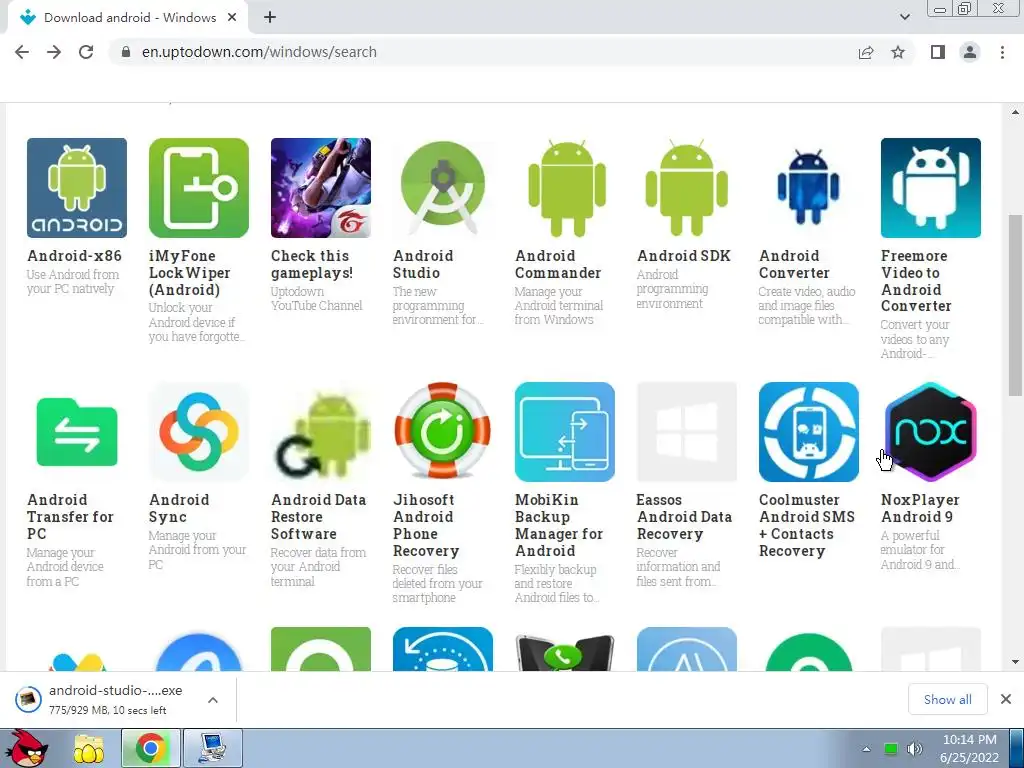Click 'Recover data from your Android terminal' text
This screenshot has width=1024, height=768.
(x=318, y=567)
